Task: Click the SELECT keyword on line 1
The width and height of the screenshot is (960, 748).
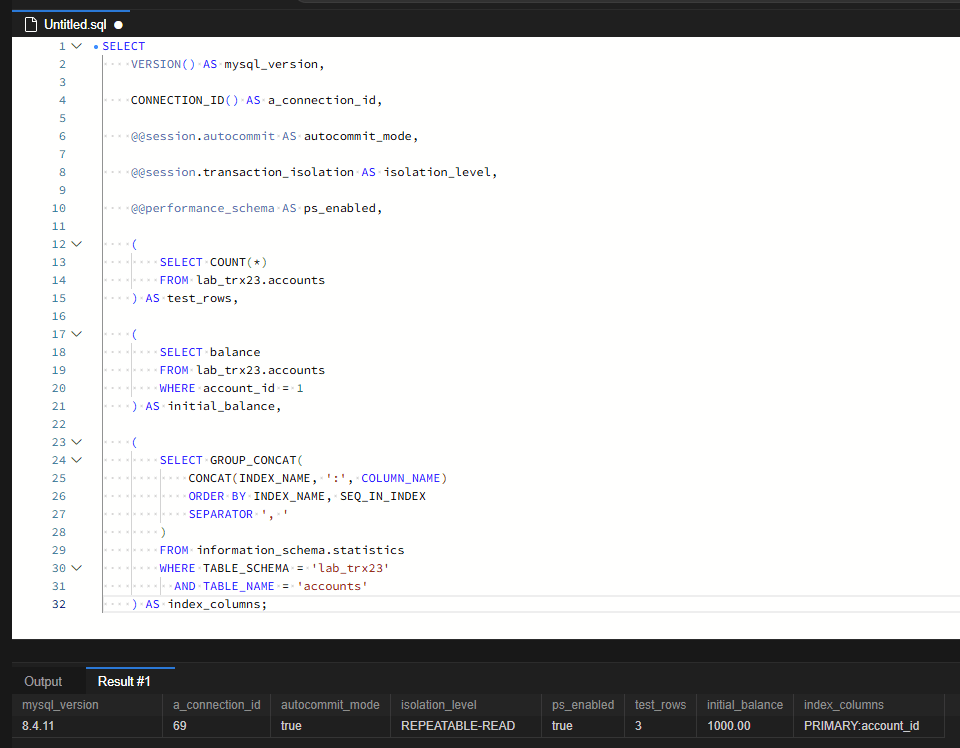Action: pos(124,46)
